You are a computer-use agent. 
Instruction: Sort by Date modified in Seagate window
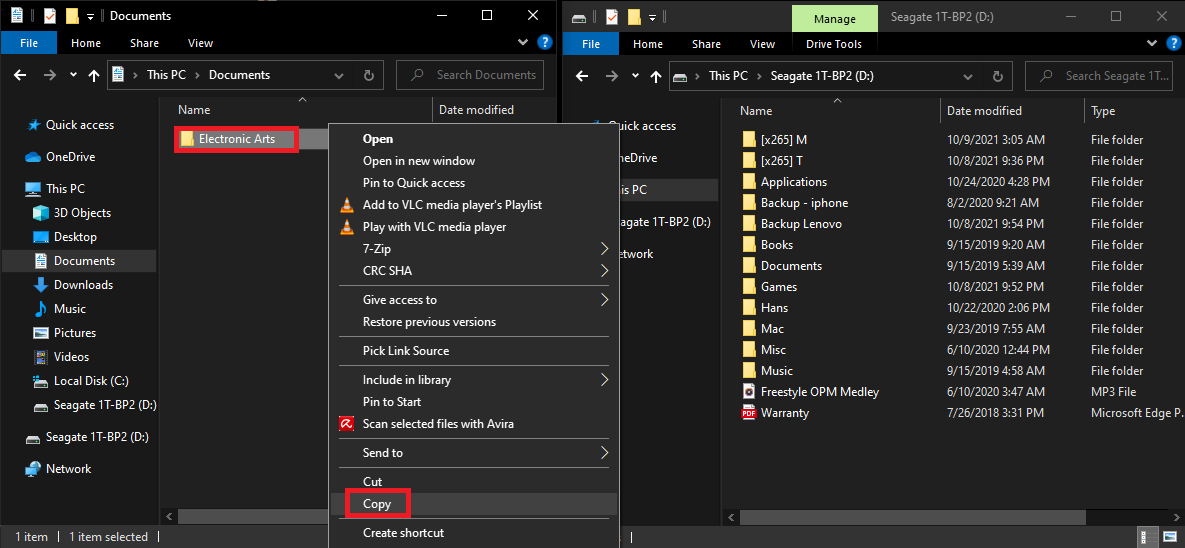985,111
